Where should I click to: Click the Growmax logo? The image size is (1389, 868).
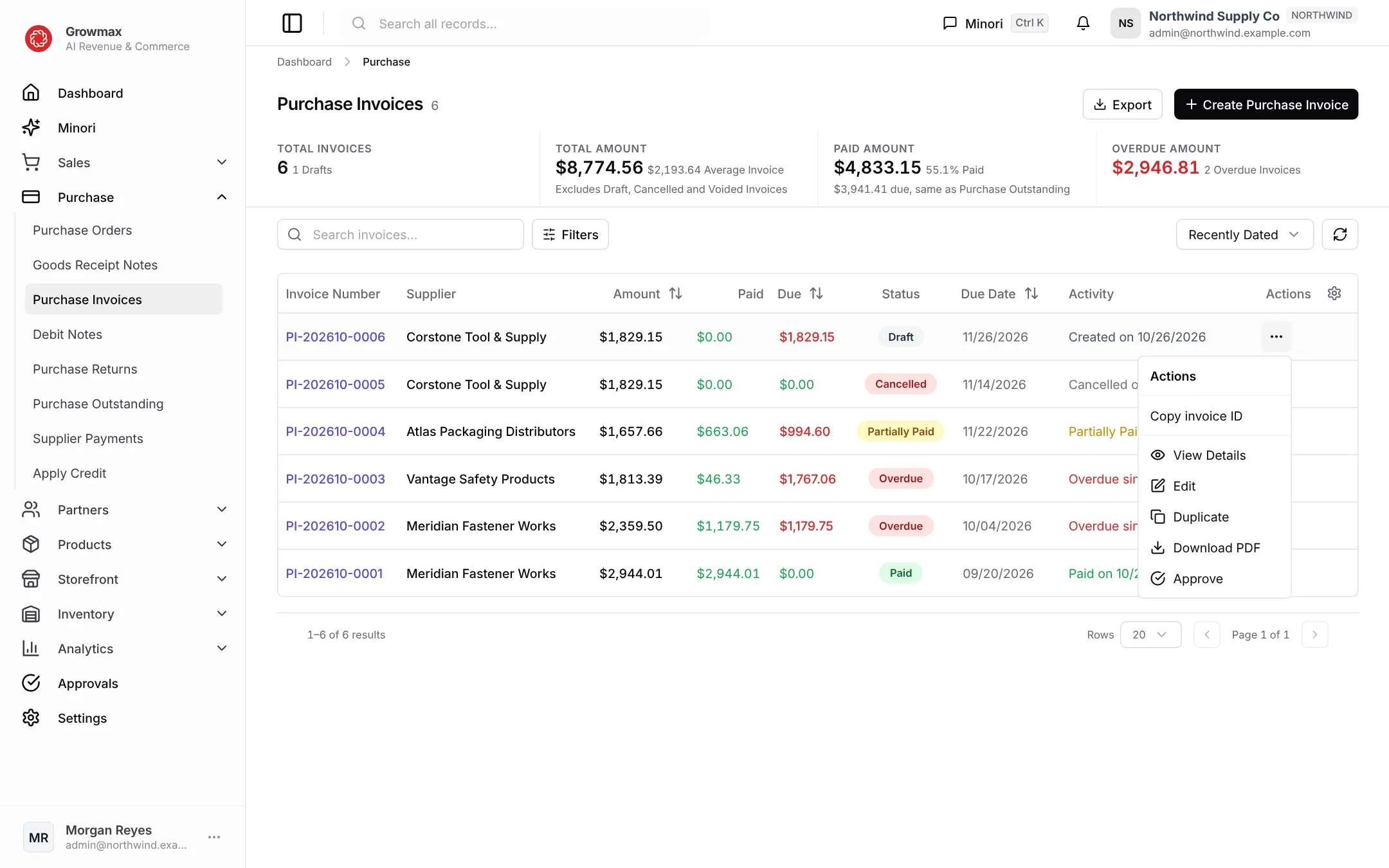39,38
